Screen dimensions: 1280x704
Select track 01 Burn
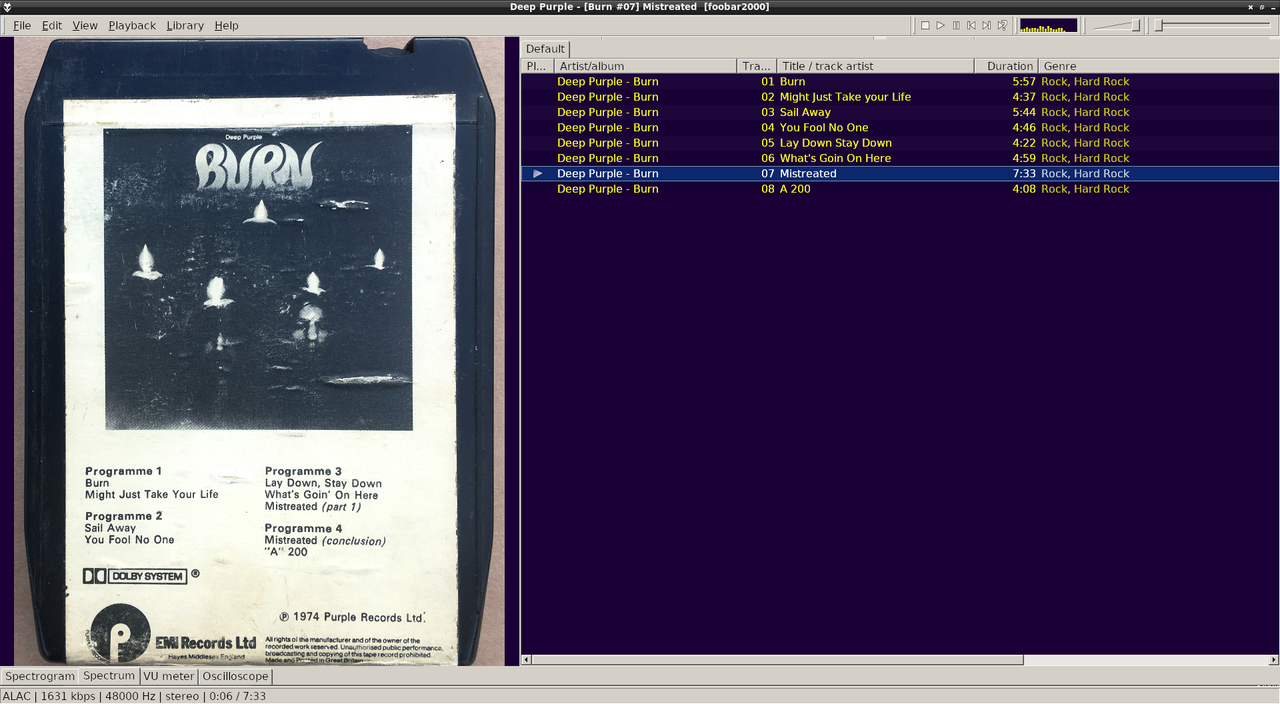[x=900, y=82]
